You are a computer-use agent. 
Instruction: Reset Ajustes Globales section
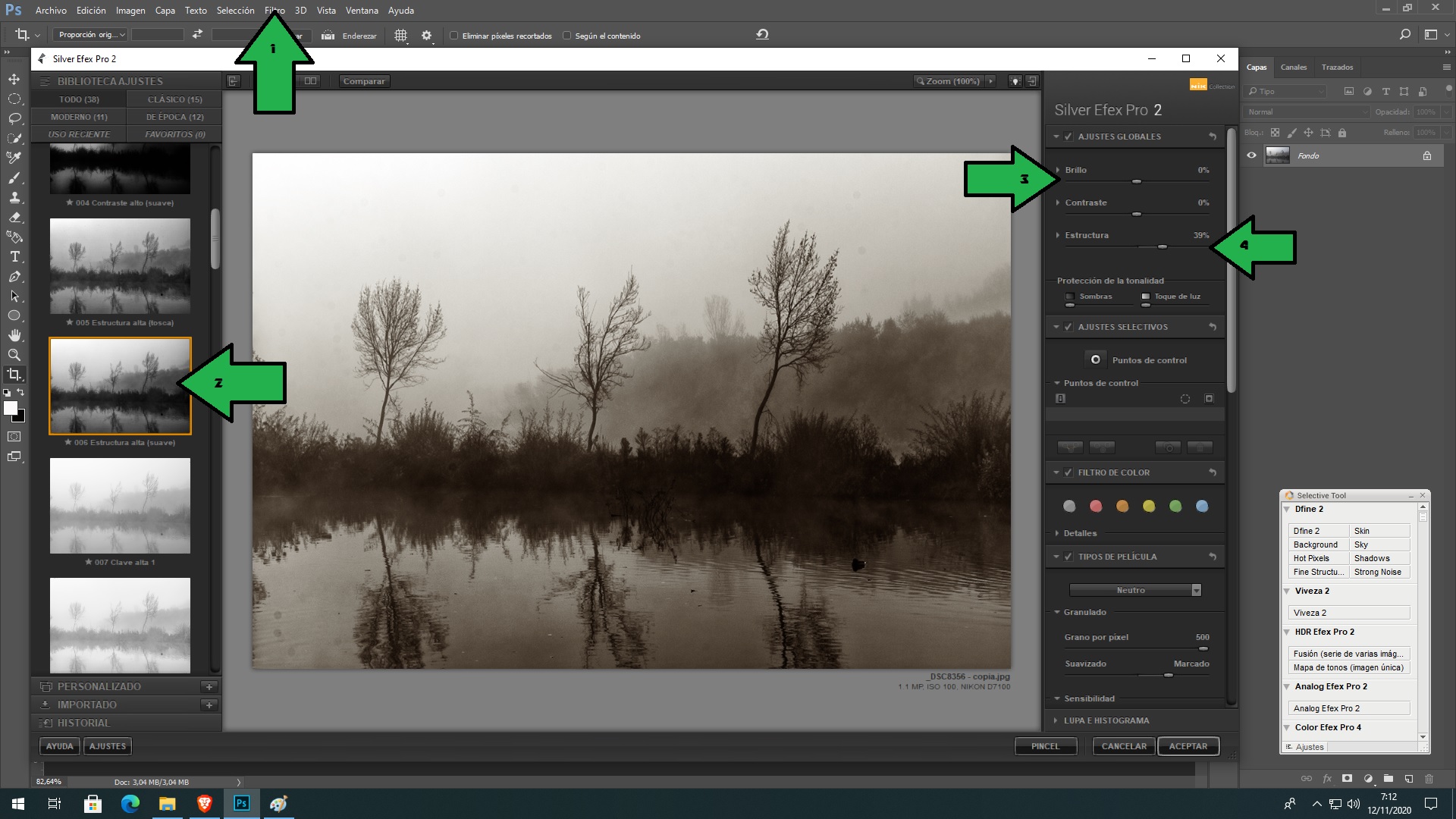point(1213,136)
